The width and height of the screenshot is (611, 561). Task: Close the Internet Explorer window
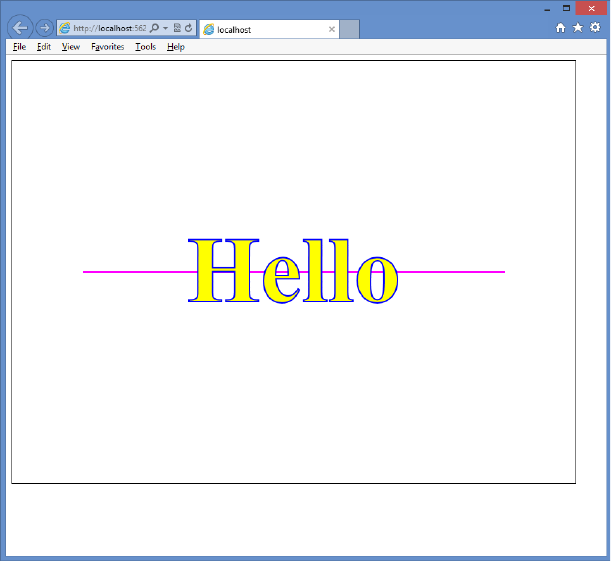click(591, 8)
